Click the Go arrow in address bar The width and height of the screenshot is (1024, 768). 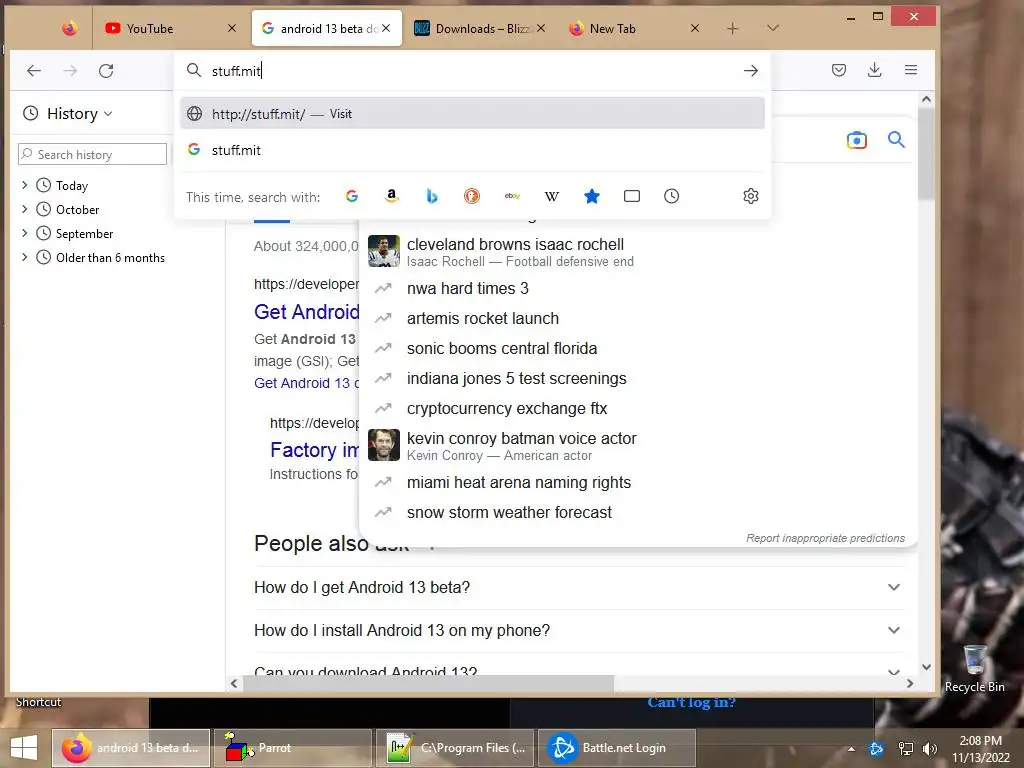[x=751, y=71]
